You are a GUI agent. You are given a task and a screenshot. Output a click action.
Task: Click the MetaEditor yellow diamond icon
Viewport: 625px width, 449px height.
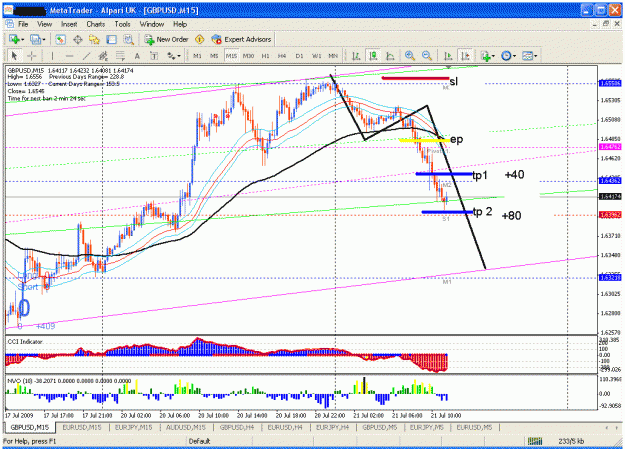pos(199,39)
